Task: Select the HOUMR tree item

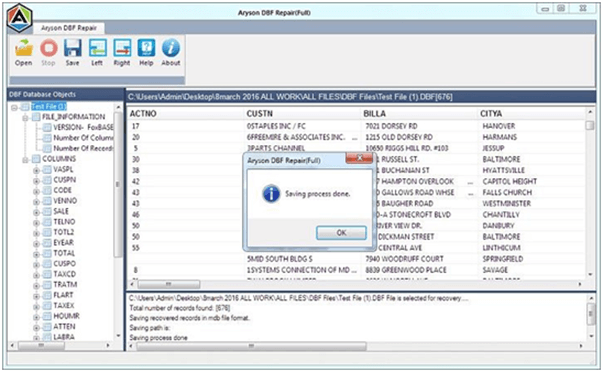Action: pos(66,316)
